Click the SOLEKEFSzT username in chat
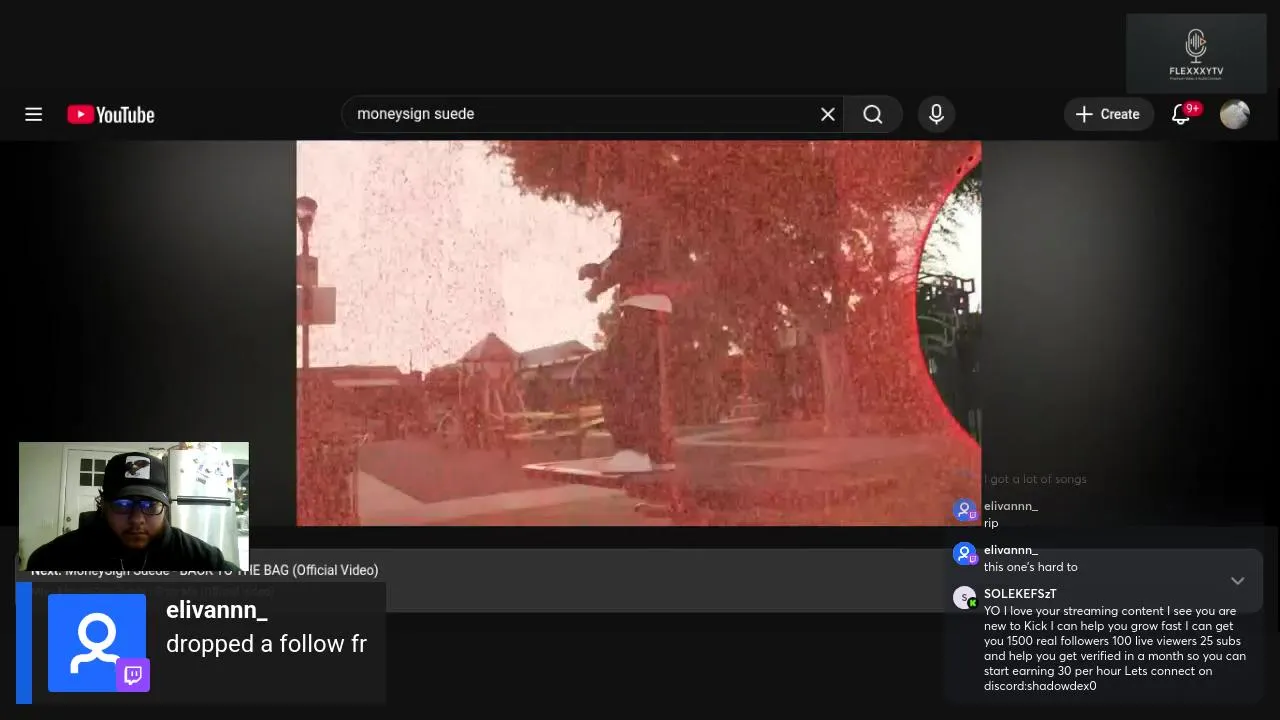This screenshot has height=720, width=1280. click(x=1020, y=594)
